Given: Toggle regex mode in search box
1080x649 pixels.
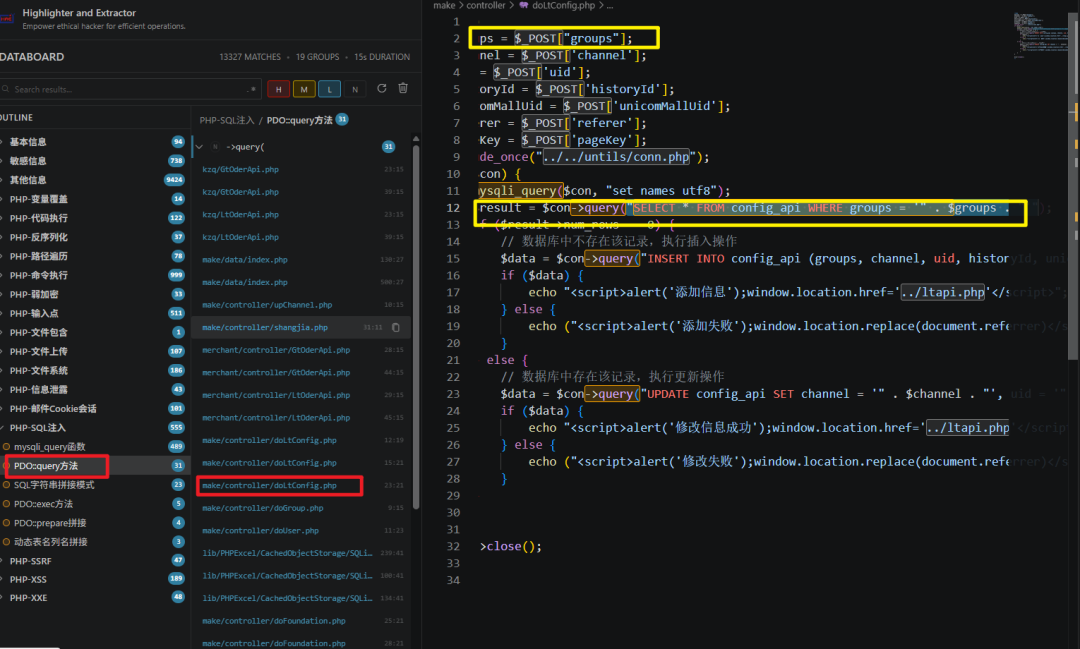Looking at the screenshot, I should 251,89.
